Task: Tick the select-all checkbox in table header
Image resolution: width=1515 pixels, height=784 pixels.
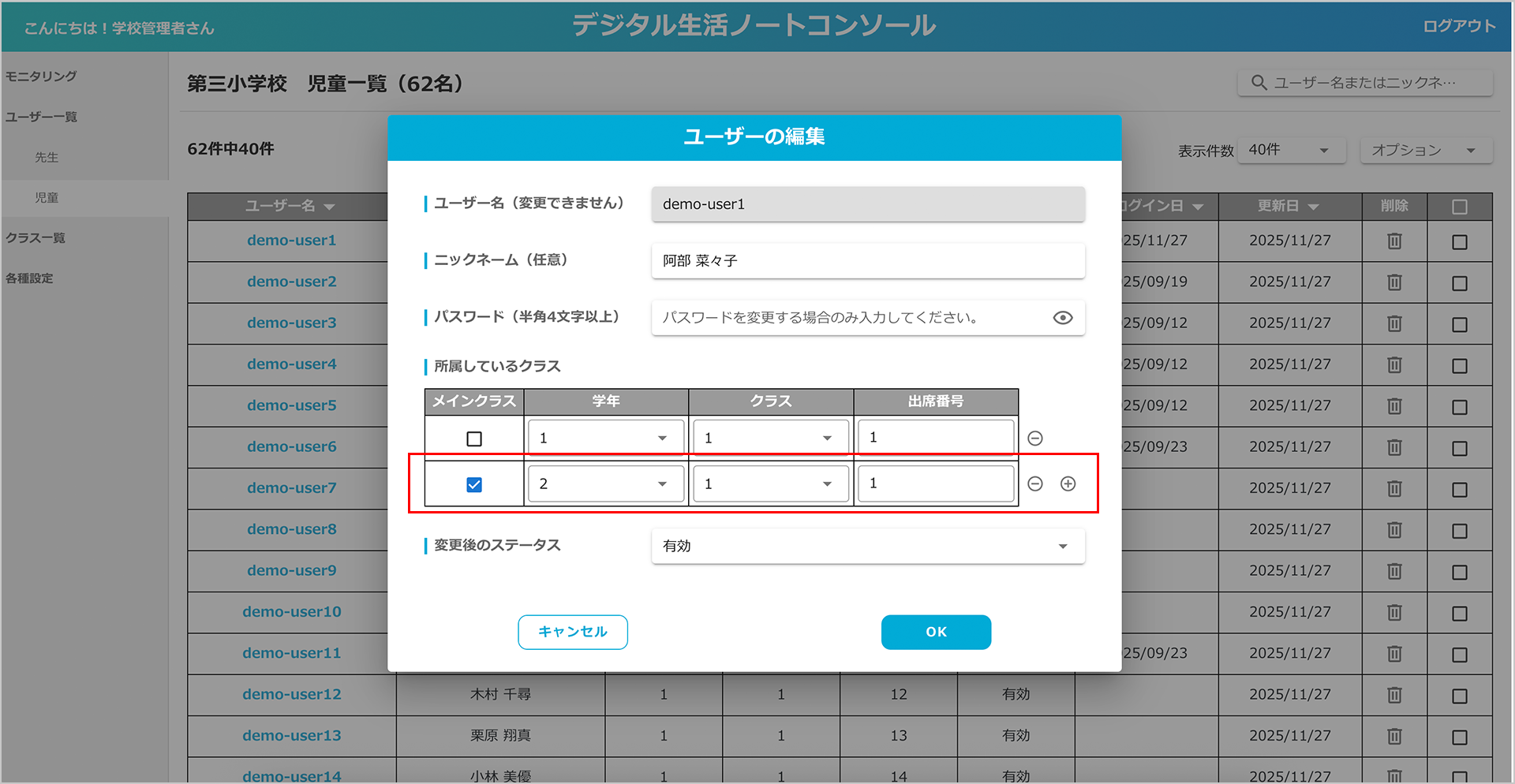Action: pyautogui.click(x=1459, y=207)
